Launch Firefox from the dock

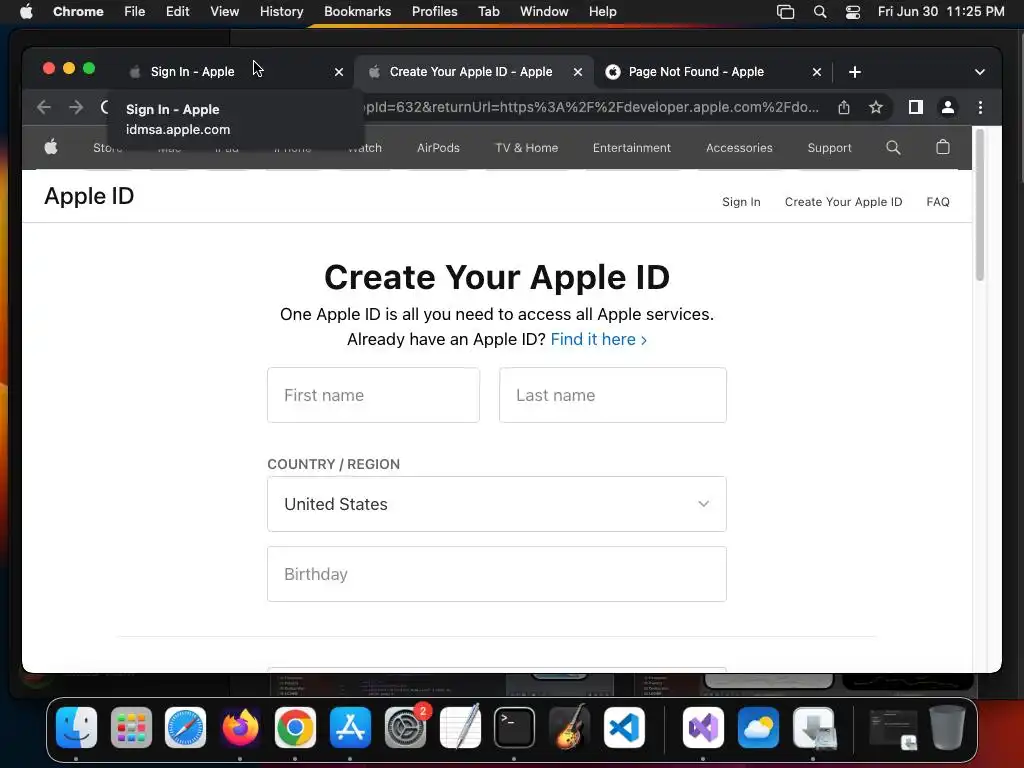click(x=240, y=727)
